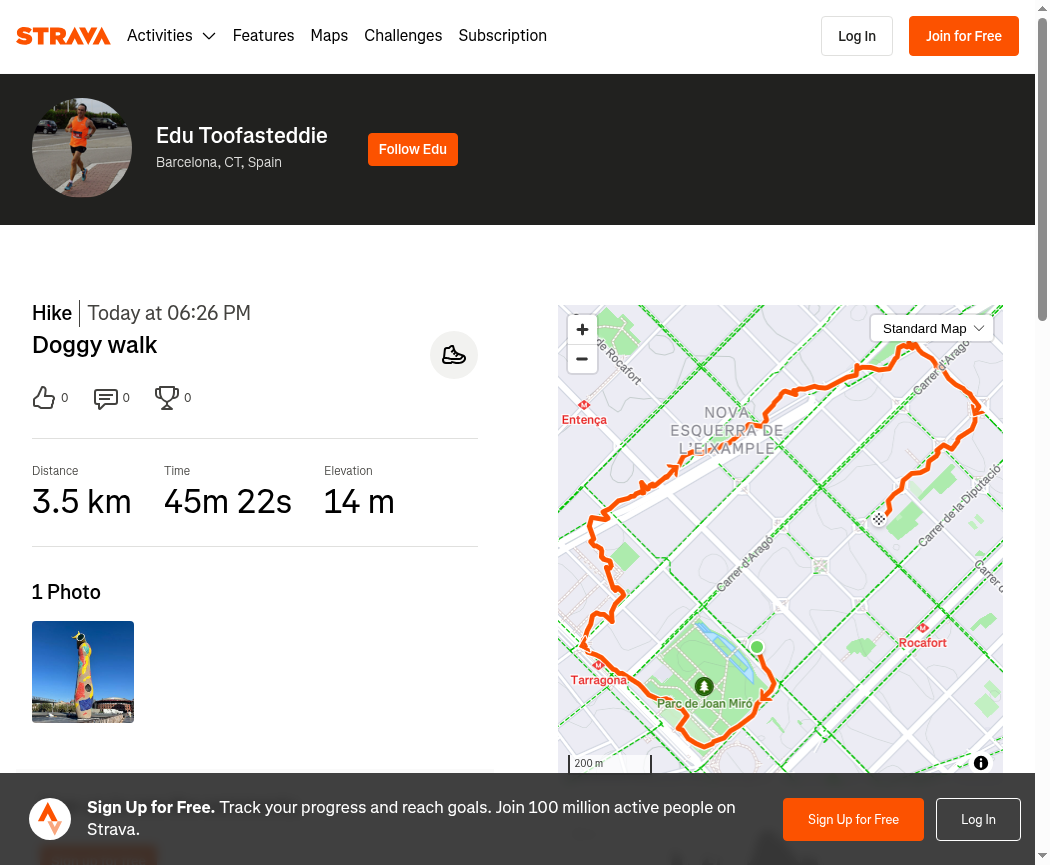
Task: Give kudos with the thumbs-up icon
Action: tap(44, 398)
